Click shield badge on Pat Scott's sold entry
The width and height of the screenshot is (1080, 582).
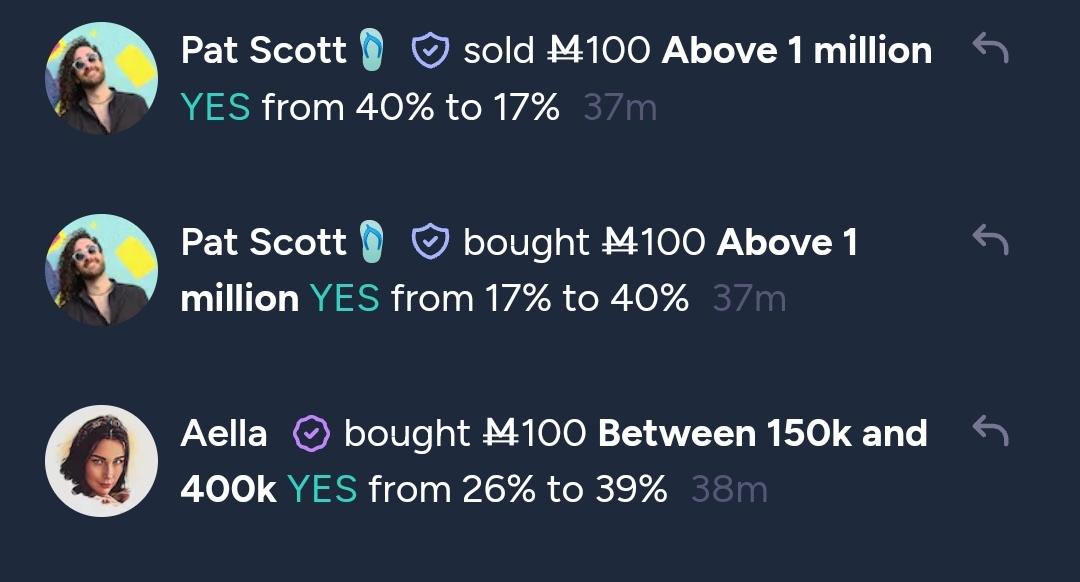point(430,50)
